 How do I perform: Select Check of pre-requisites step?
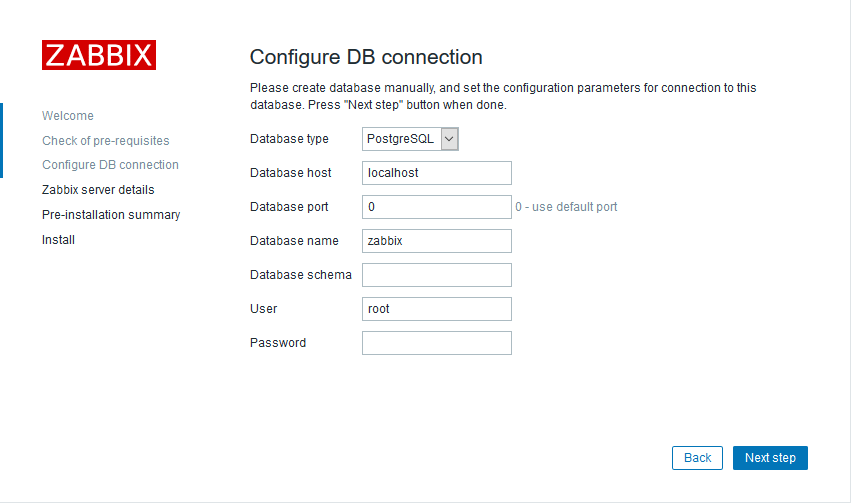tap(106, 141)
